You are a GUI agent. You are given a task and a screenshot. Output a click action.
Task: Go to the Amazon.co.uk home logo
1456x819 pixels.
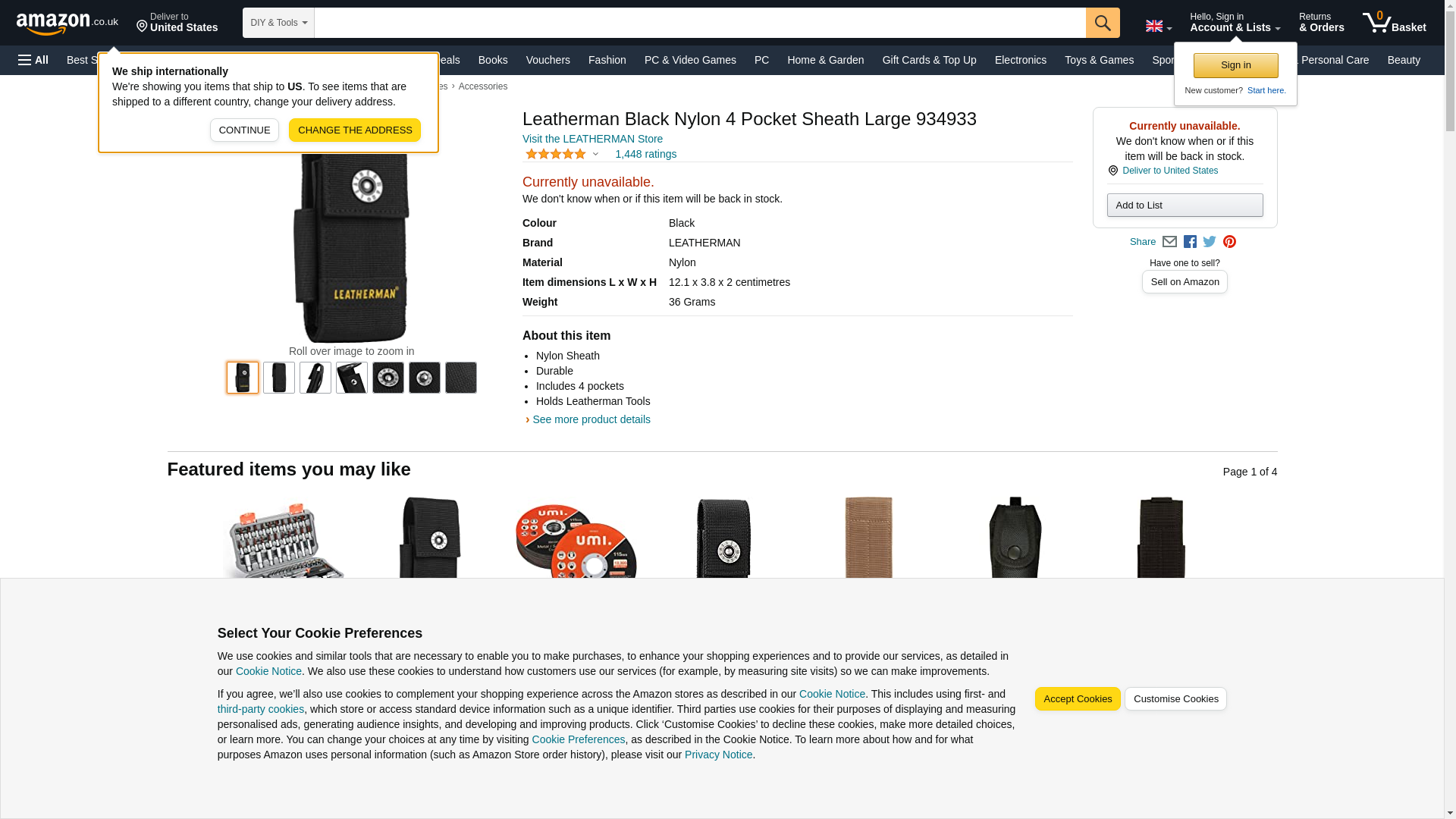point(67,24)
